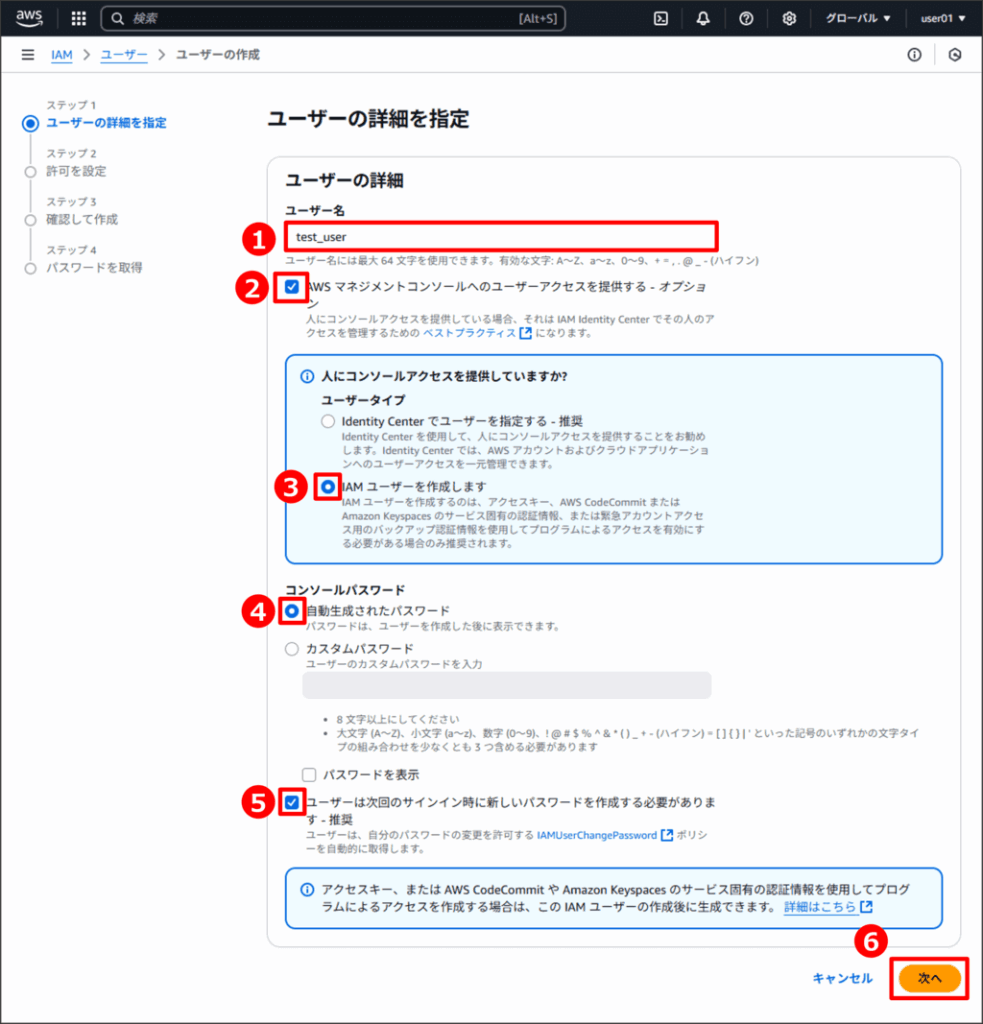Viewport: 983px width, 1024px height.
Task: Click the custom password input field
Action: click(507, 686)
